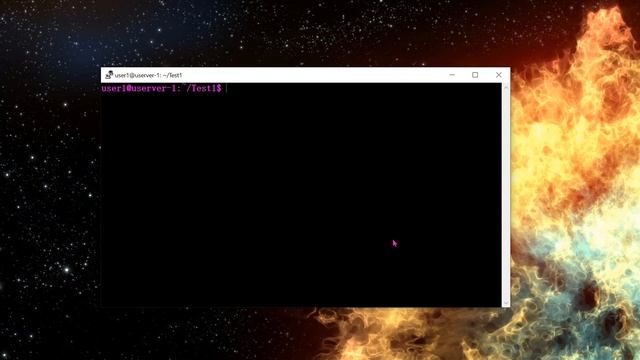Click the terminal scrollbar down arrow
The height and width of the screenshot is (360, 640).
[x=506, y=303]
